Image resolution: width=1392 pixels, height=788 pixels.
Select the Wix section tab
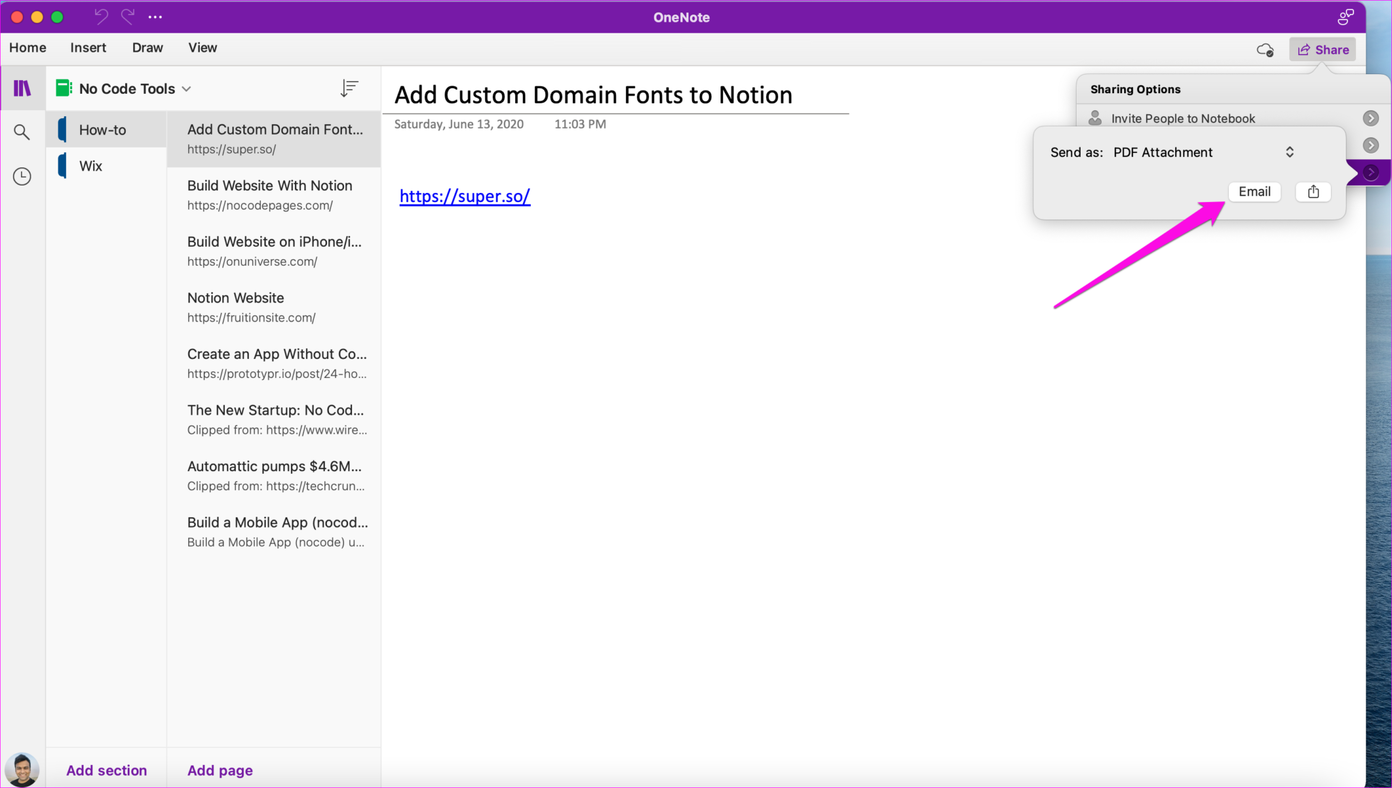click(91, 165)
